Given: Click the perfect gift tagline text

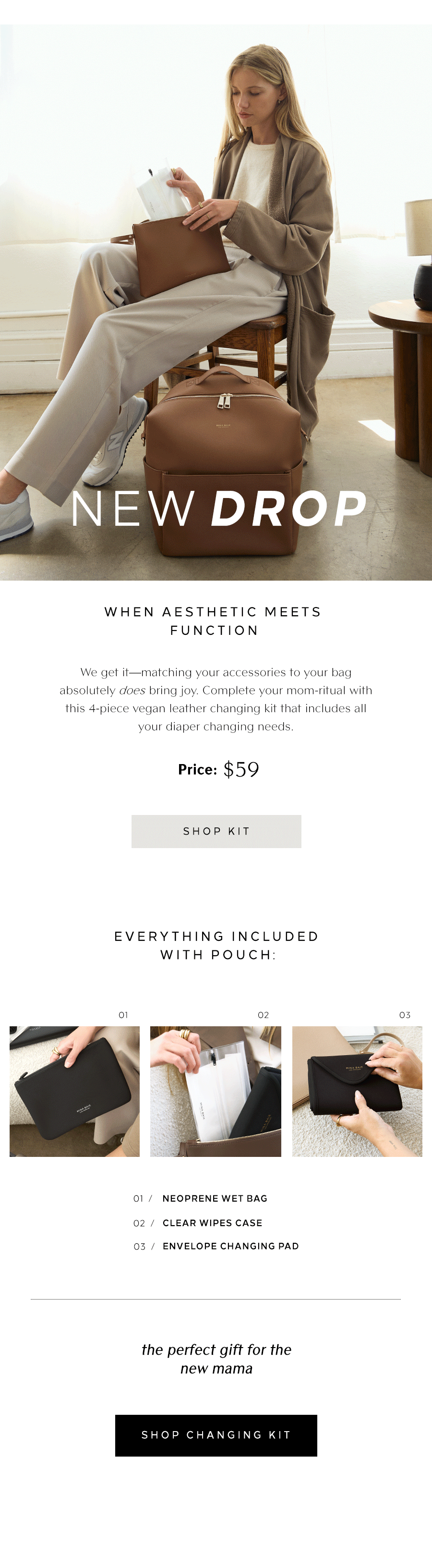Looking at the screenshot, I should pos(216,1359).
